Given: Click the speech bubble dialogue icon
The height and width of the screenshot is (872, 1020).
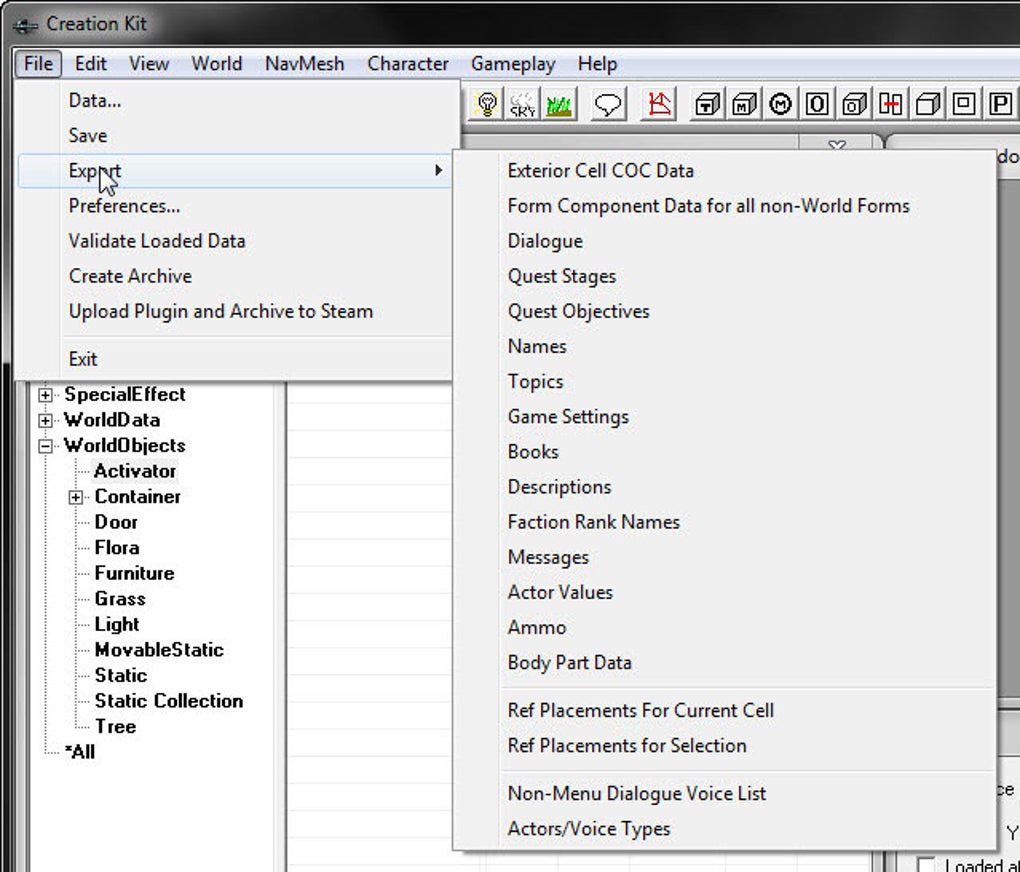Looking at the screenshot, I should (x=608, y=104).
